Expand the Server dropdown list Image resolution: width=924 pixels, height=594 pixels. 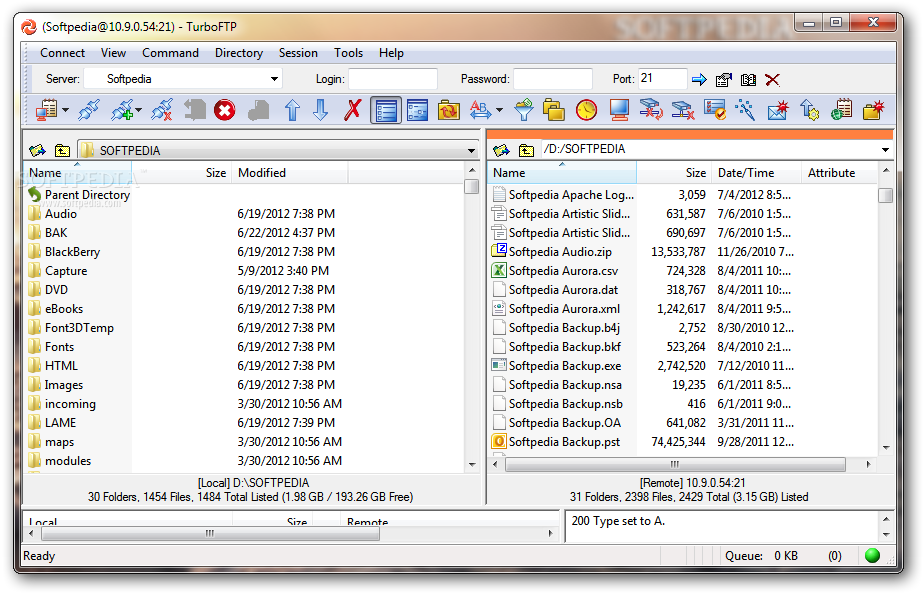click(x=275, y=79)
